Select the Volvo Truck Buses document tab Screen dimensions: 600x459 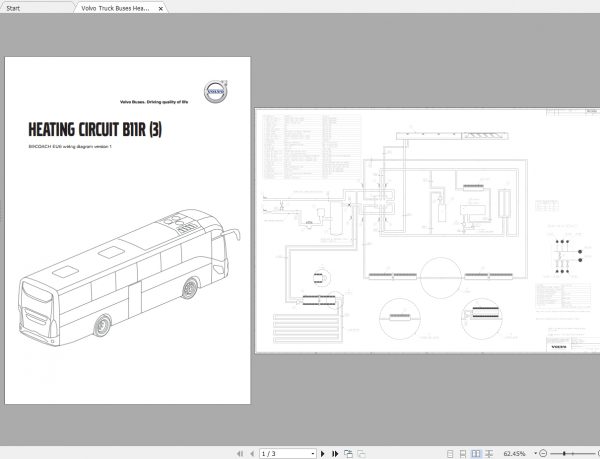(115, 6)
